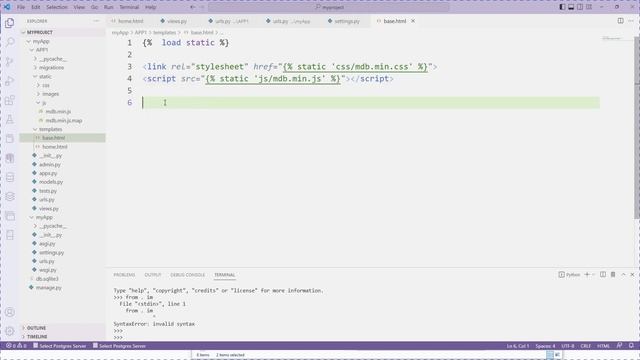Image resolution: width=640 pixels, height=360 pixels.
Task: Open the Edit menu
Action: [x=36, y=7]
